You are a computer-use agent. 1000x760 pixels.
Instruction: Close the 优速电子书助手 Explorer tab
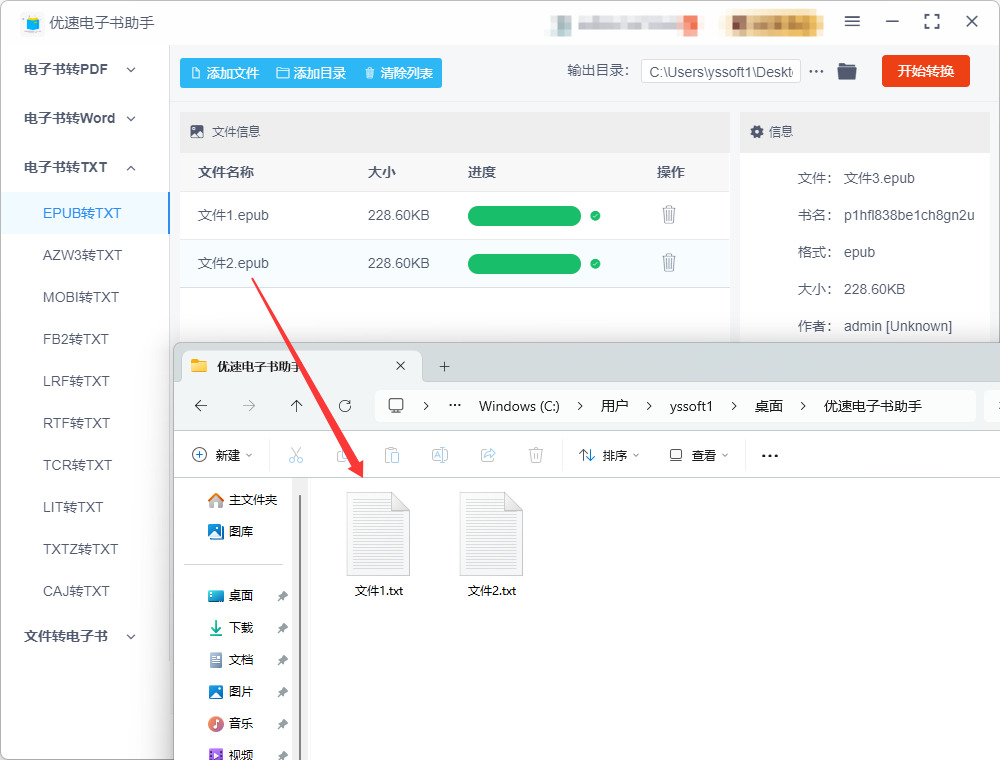(401, 366)
